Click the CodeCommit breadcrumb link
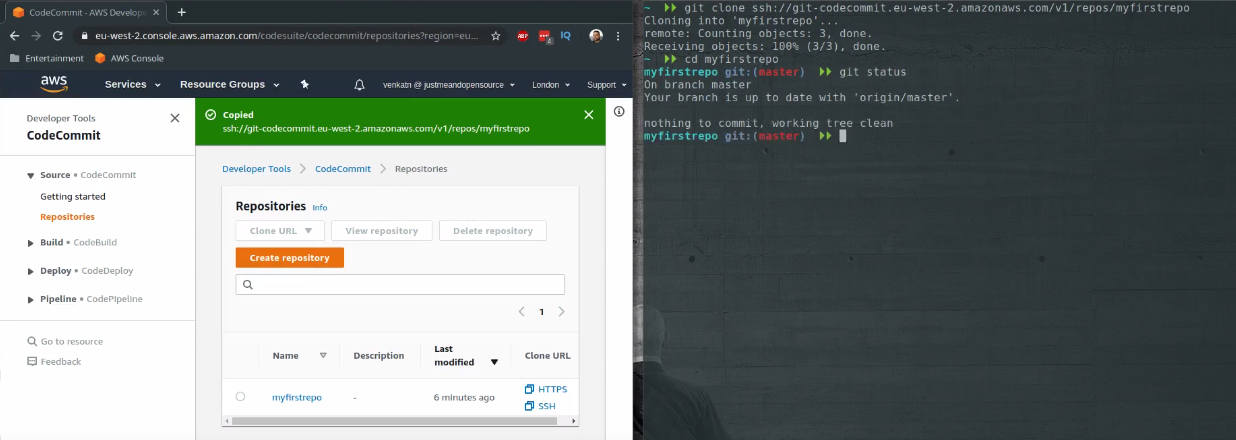This screenshot has width=1236, height=440. click(x=343, y=169)
